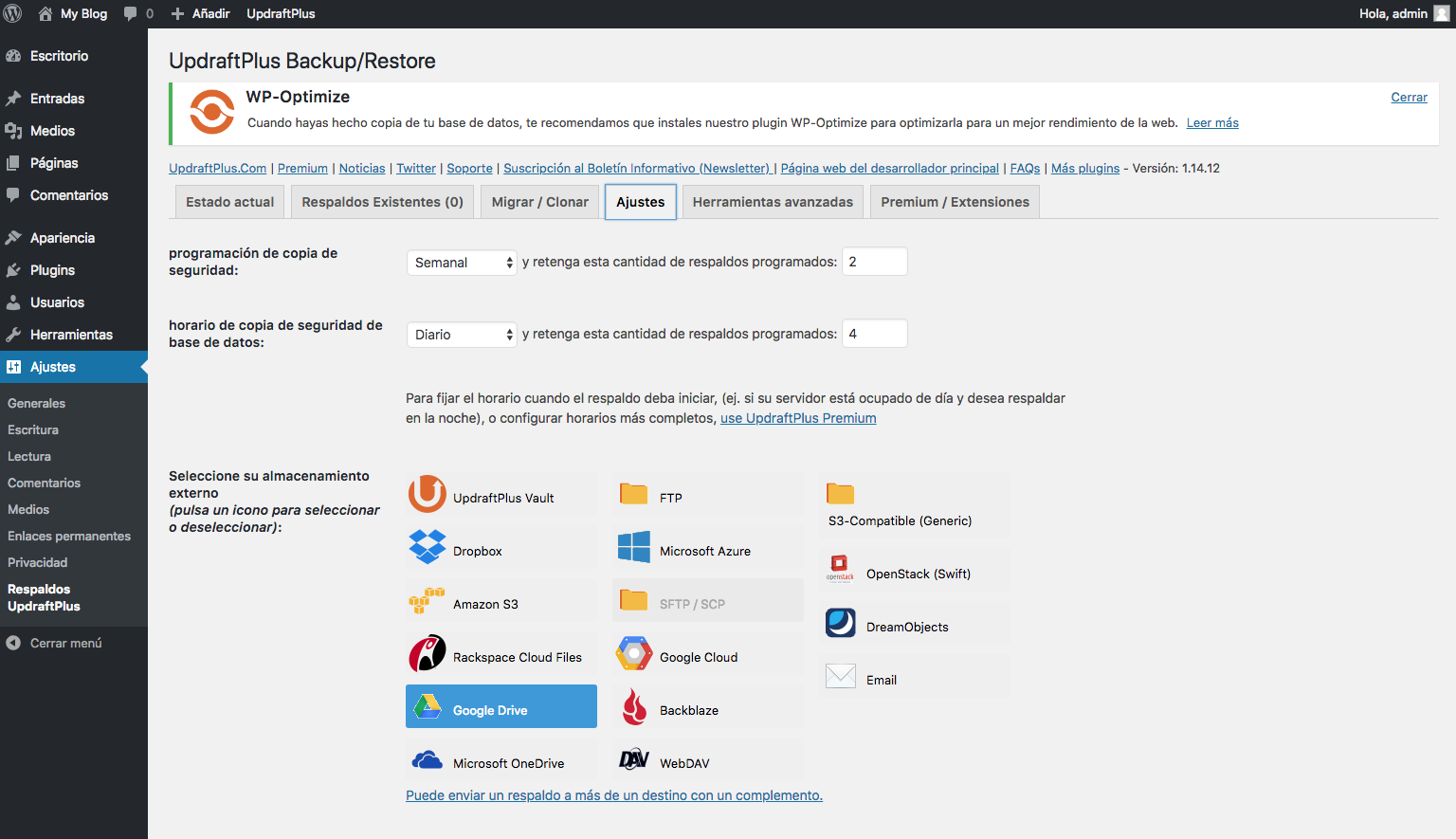Click file backups retention count field
The width and height of the screenshot is (1456, 839).
coord(874,262)
